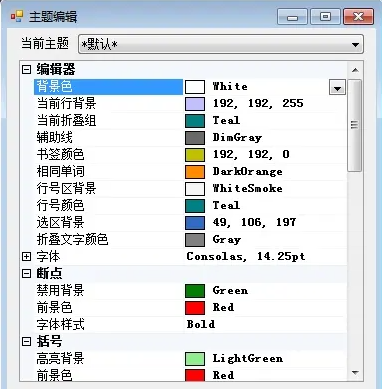Expand the 字体 font property
382x389 pixels.
(x=26, y=256)
